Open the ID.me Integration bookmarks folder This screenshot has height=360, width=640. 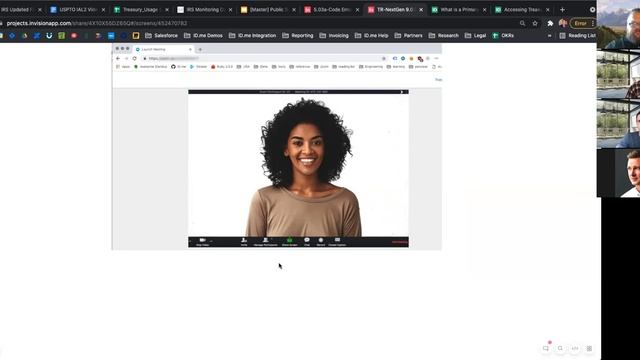pos(252,36)
